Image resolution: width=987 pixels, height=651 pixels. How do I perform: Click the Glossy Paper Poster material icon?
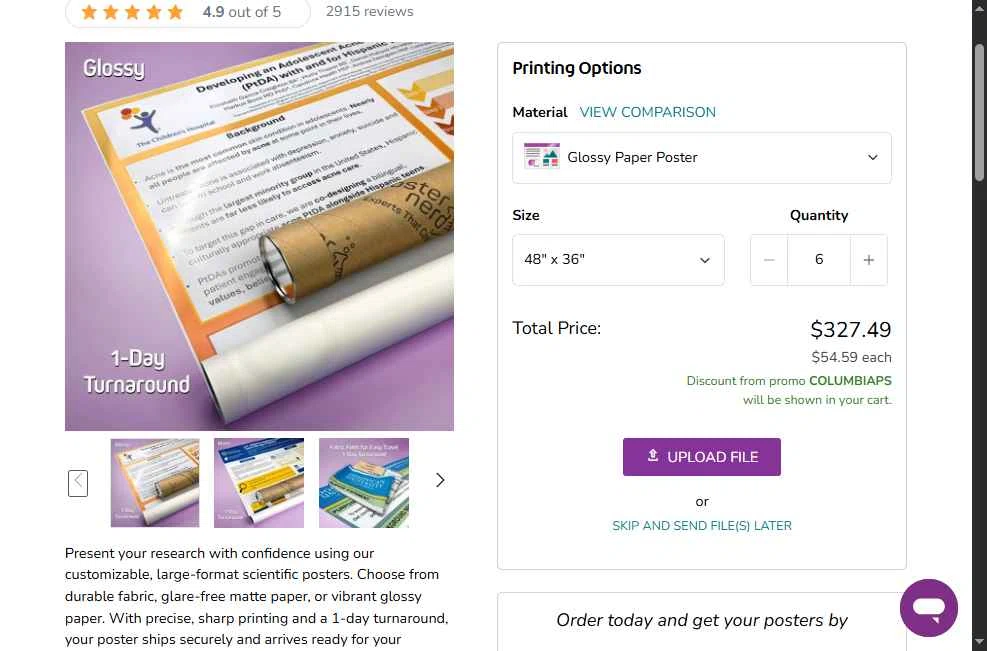pos(542,157)
